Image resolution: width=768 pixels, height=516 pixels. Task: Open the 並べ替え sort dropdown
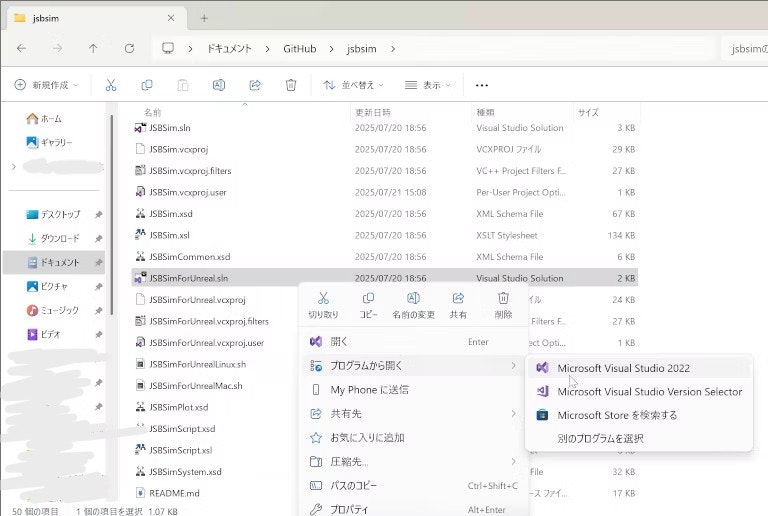[353, 85]
